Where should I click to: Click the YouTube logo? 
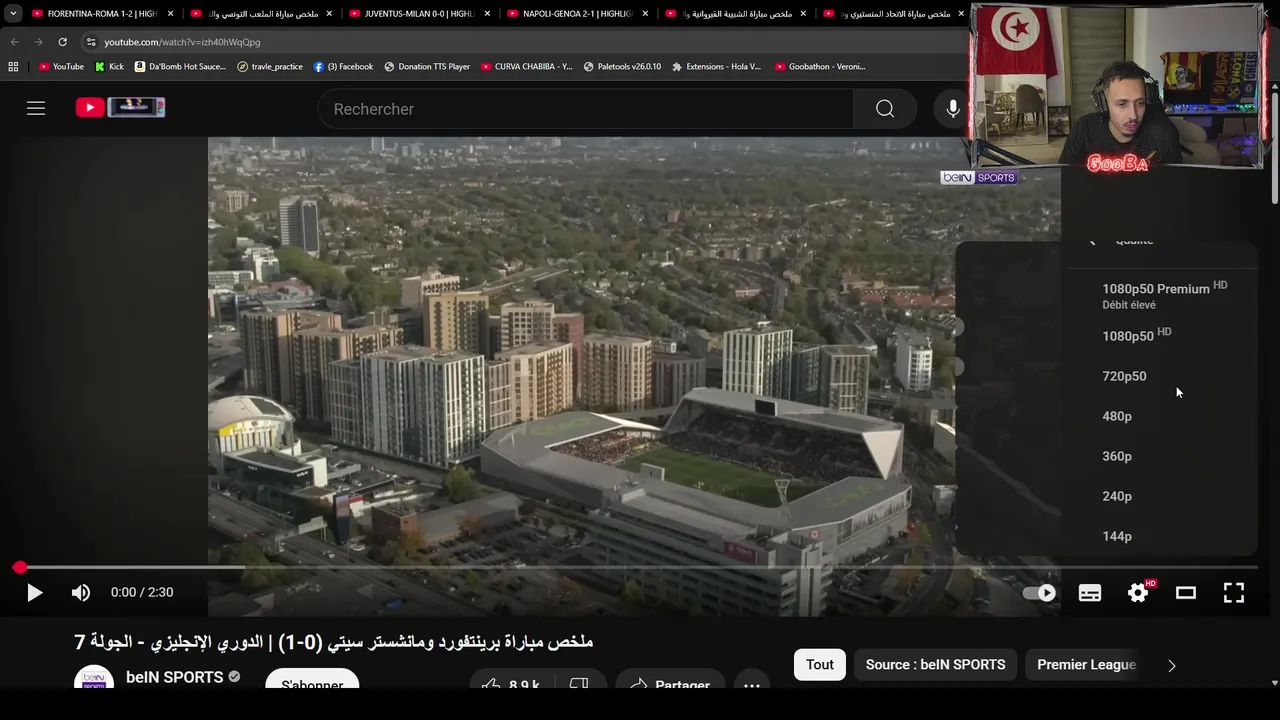(120, 107)
